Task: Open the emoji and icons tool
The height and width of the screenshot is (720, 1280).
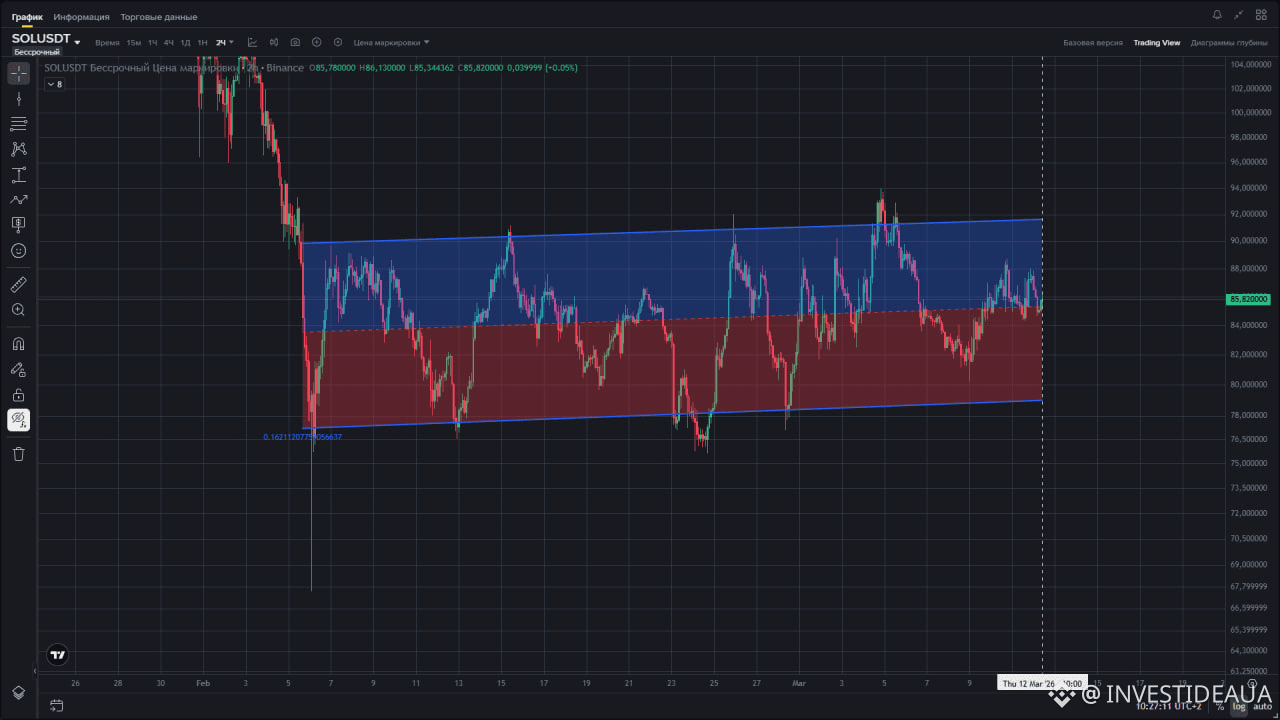Action: 18,251
